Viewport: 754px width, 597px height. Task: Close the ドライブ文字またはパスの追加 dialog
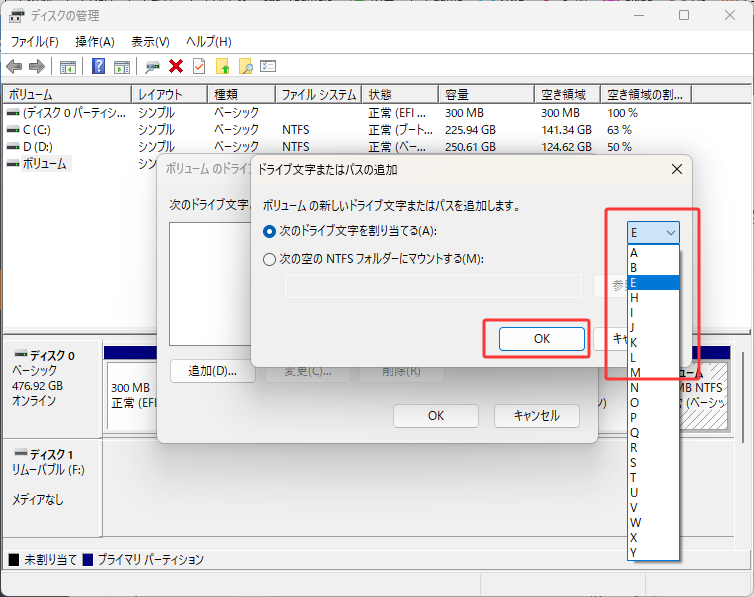point(677,169)
